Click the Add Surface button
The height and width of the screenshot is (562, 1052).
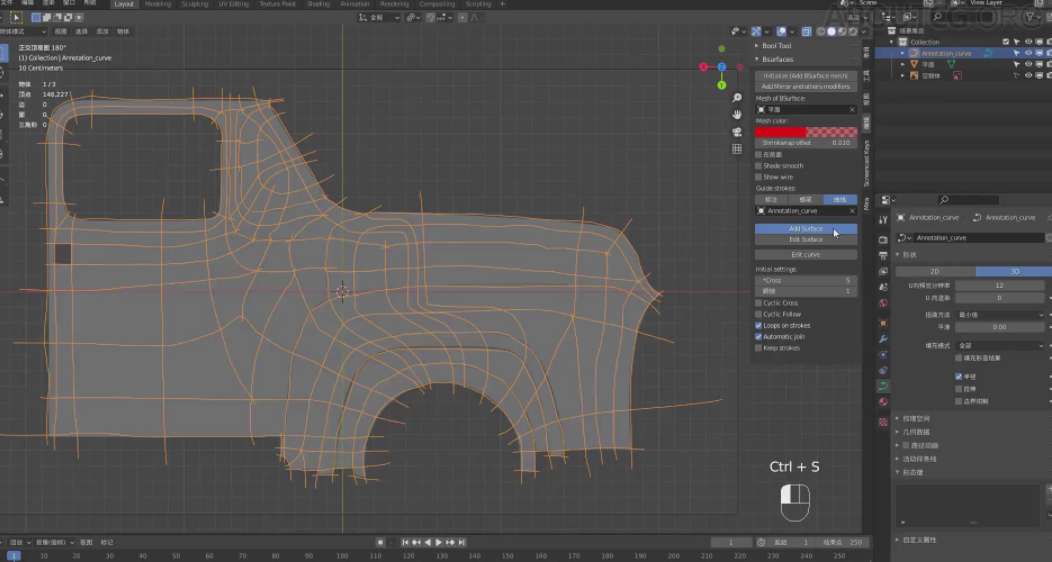(x=805, y=229)
